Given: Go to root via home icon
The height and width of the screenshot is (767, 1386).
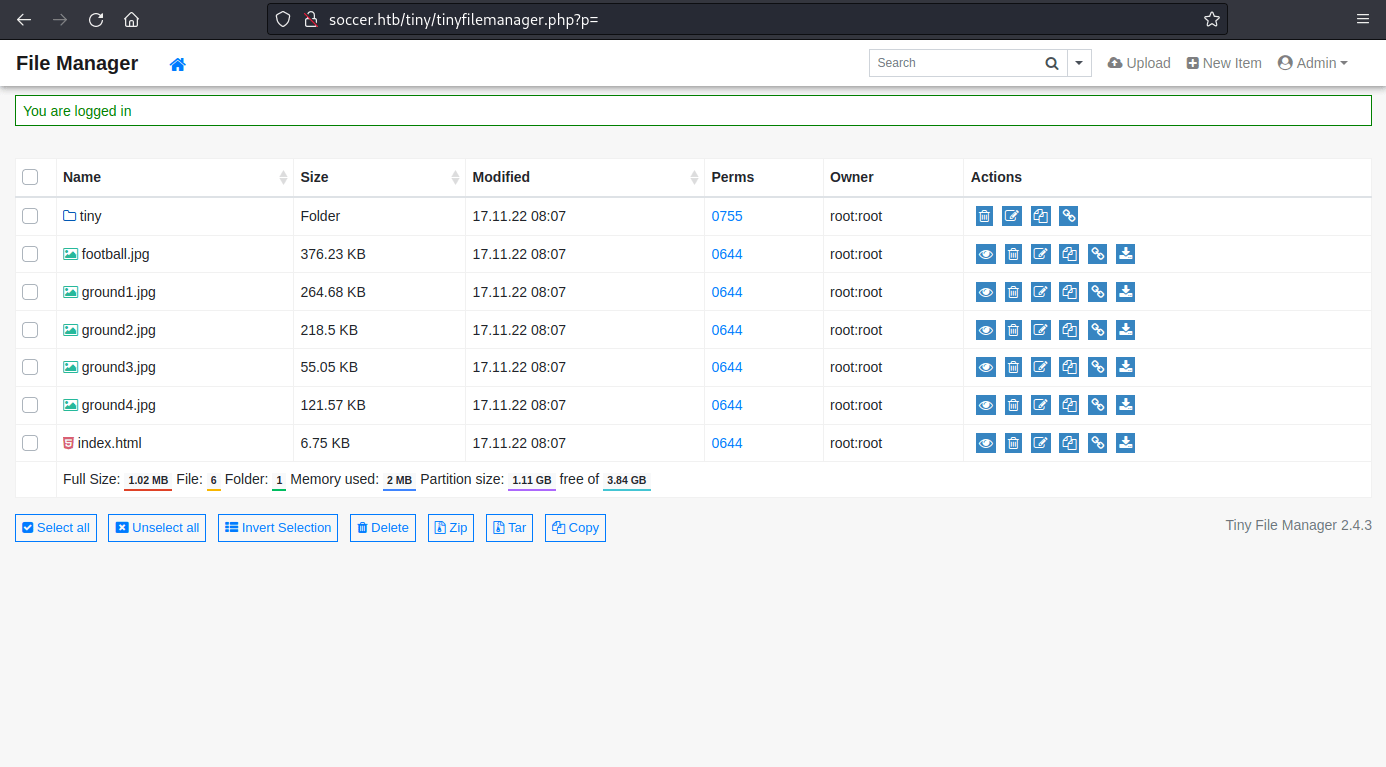Looking at the screenshot, I should tap(178, 64).
